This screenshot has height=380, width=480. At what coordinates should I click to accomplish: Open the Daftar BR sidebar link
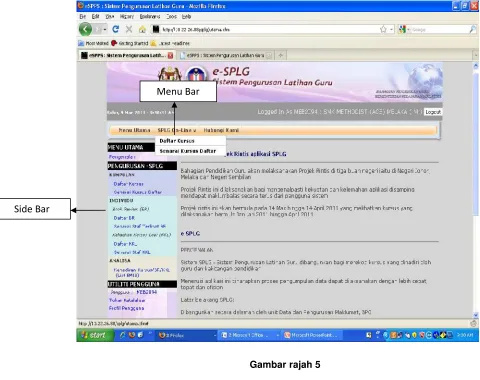124,218
